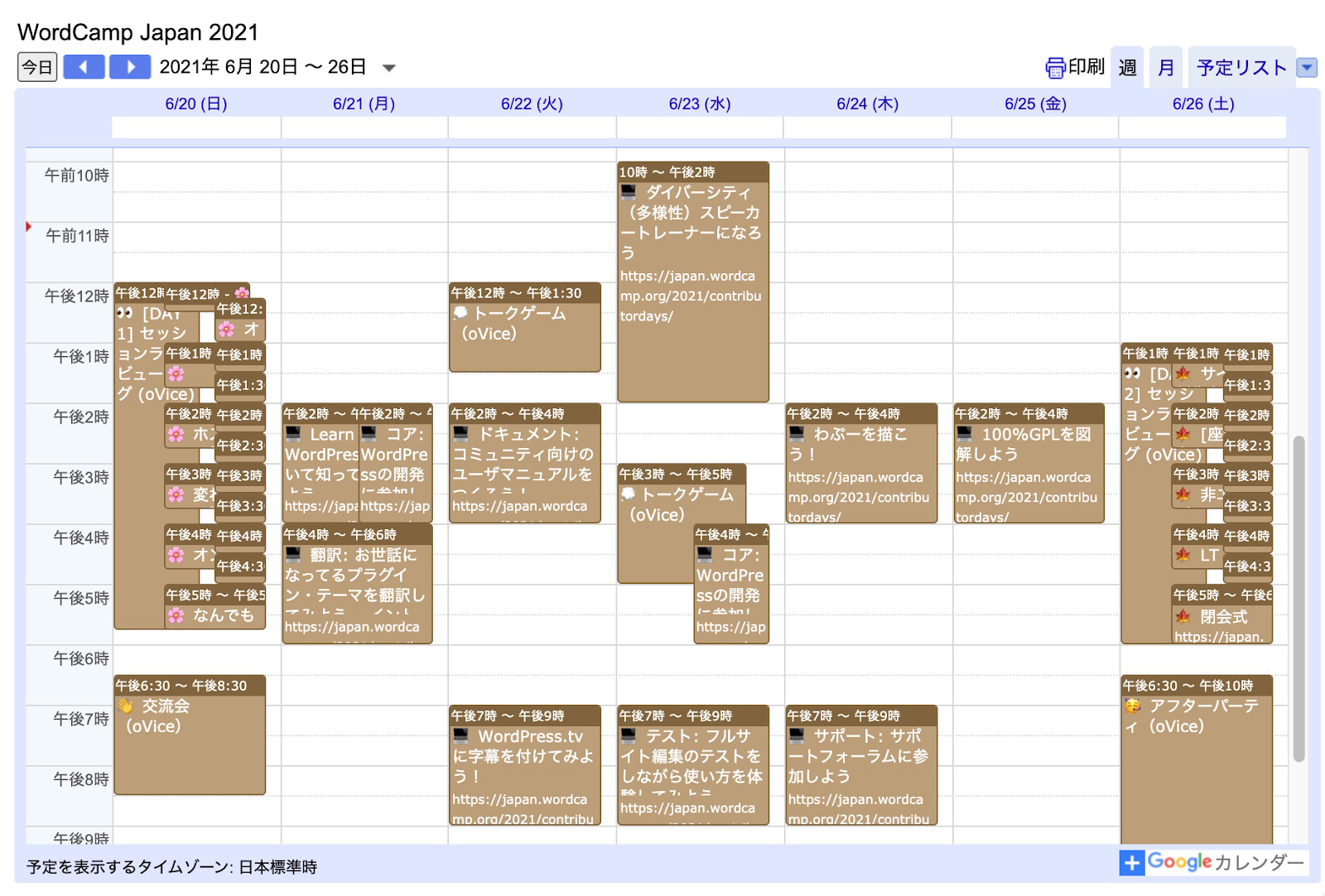Select the 6/22 (火) day header
The image size is (1325, 896).
click(x=532, y=104)
